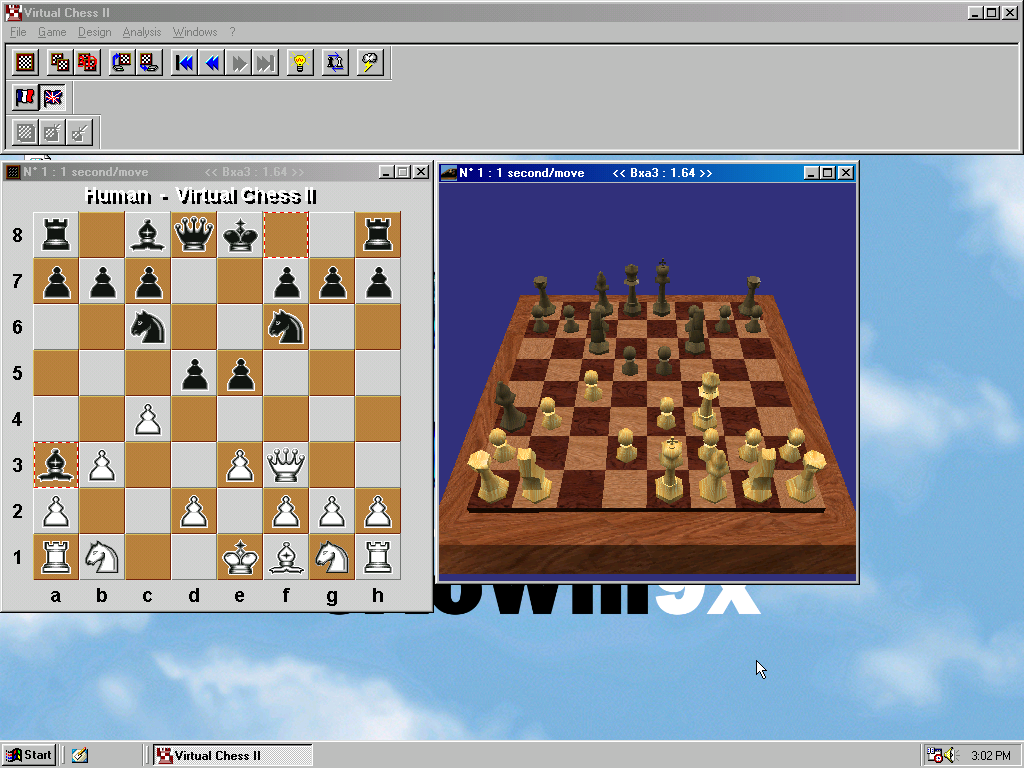Viewport: 1024px width, 768px height.
Task: Click the double-chessboard toolbar icon
Action: (59, 63)
